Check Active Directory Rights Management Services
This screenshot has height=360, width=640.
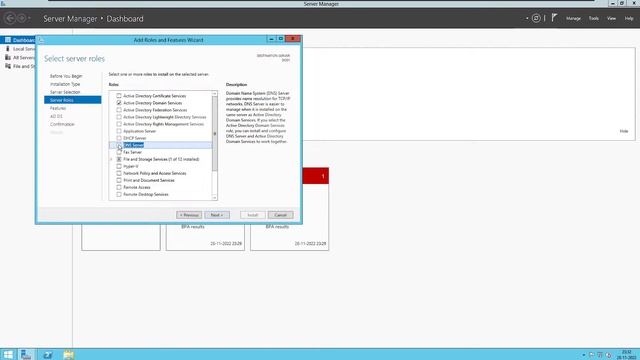click(x=119, y=124)
